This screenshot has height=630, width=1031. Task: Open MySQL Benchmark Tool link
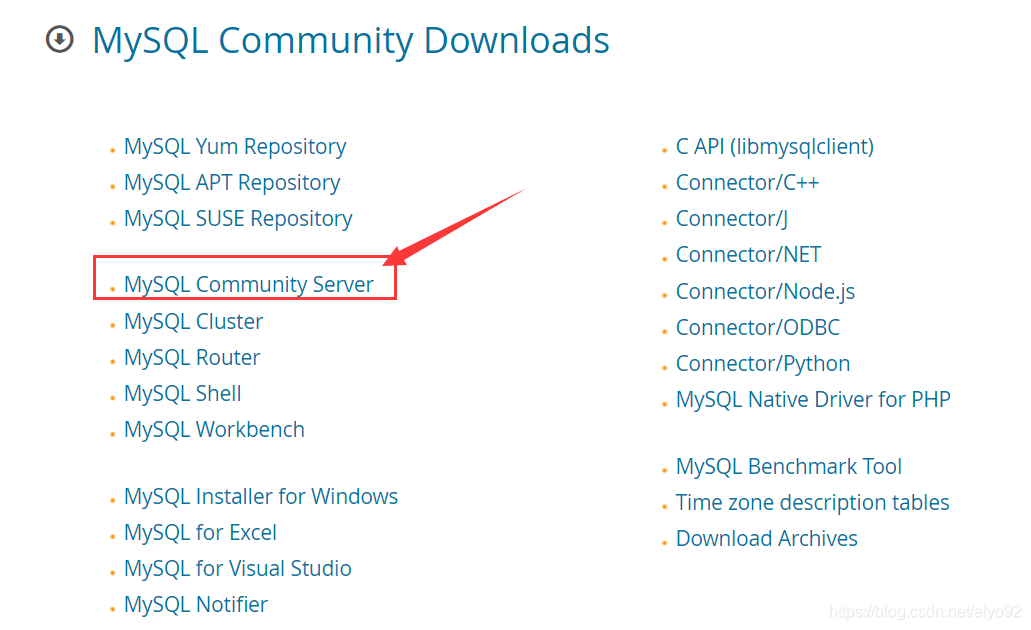point(788,467)
